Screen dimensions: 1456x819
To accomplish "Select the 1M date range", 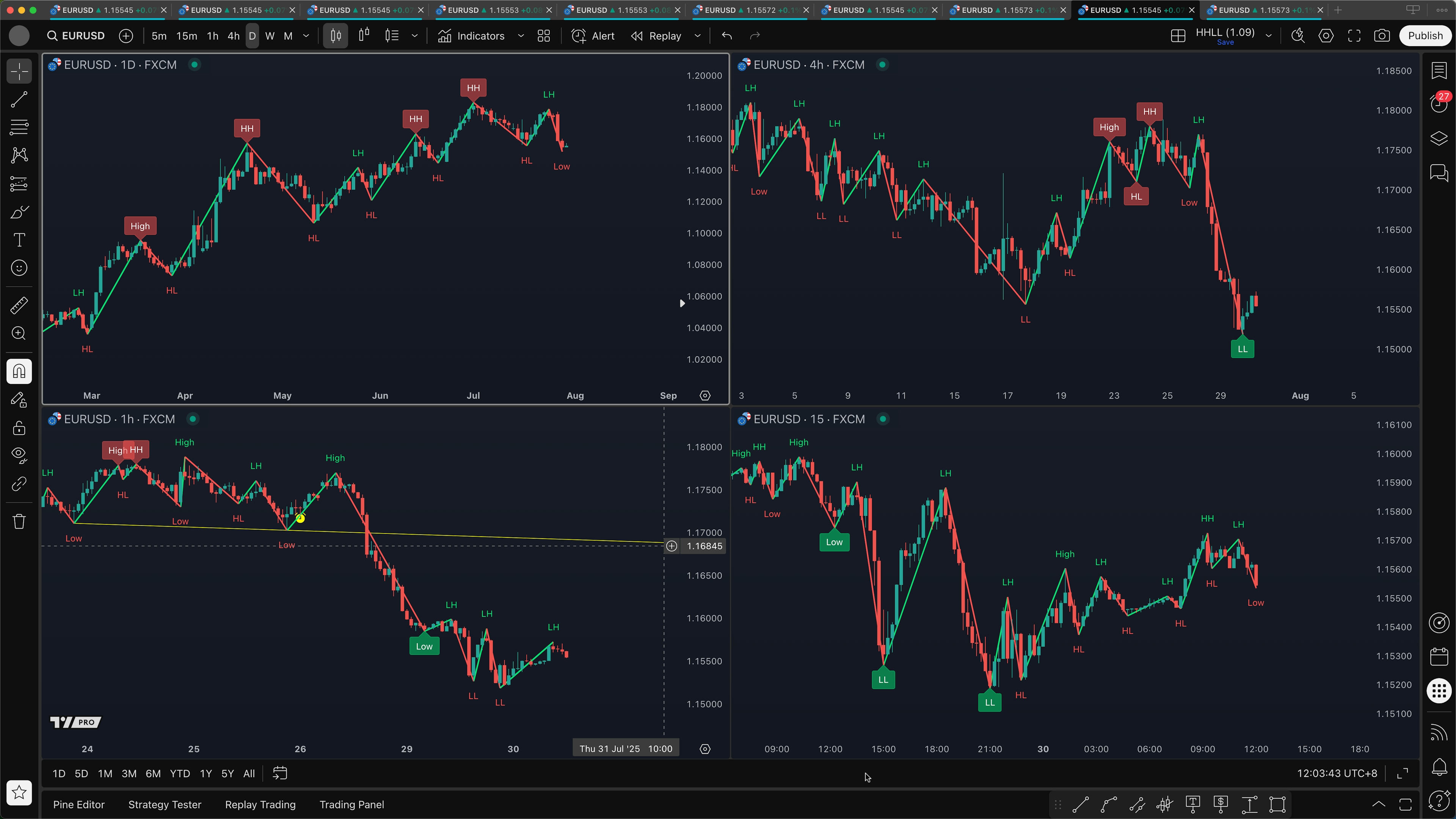I will 105,773.
